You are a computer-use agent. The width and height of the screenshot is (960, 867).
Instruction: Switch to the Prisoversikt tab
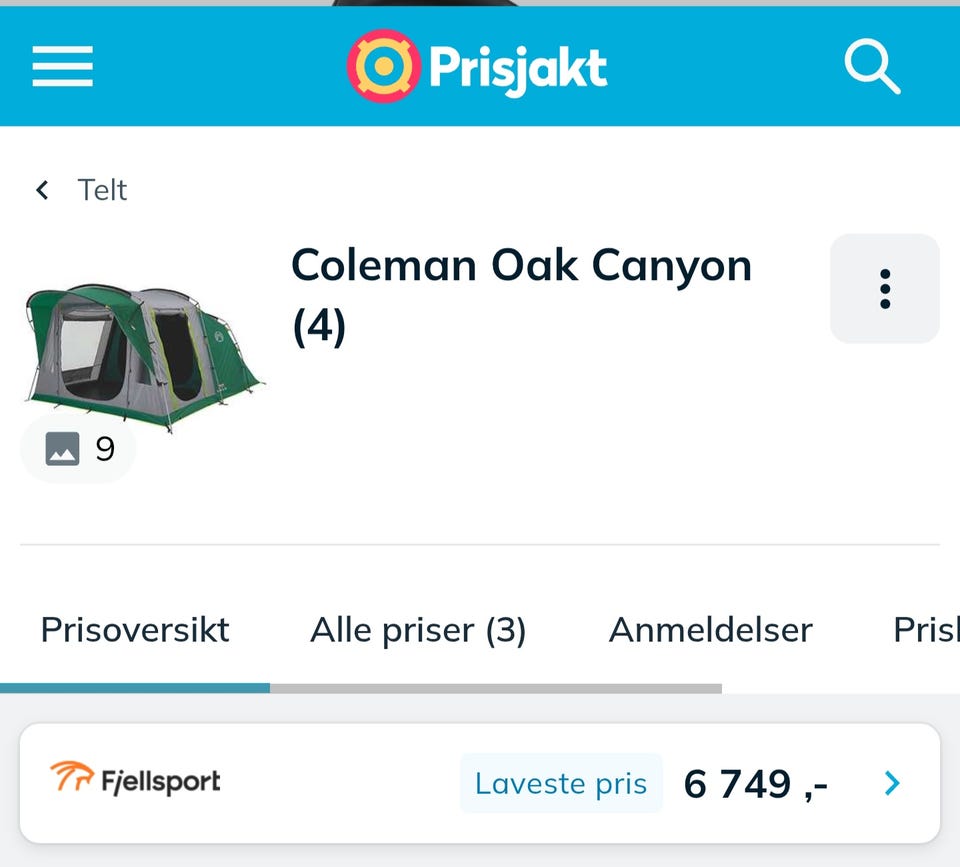pos(135,629)
